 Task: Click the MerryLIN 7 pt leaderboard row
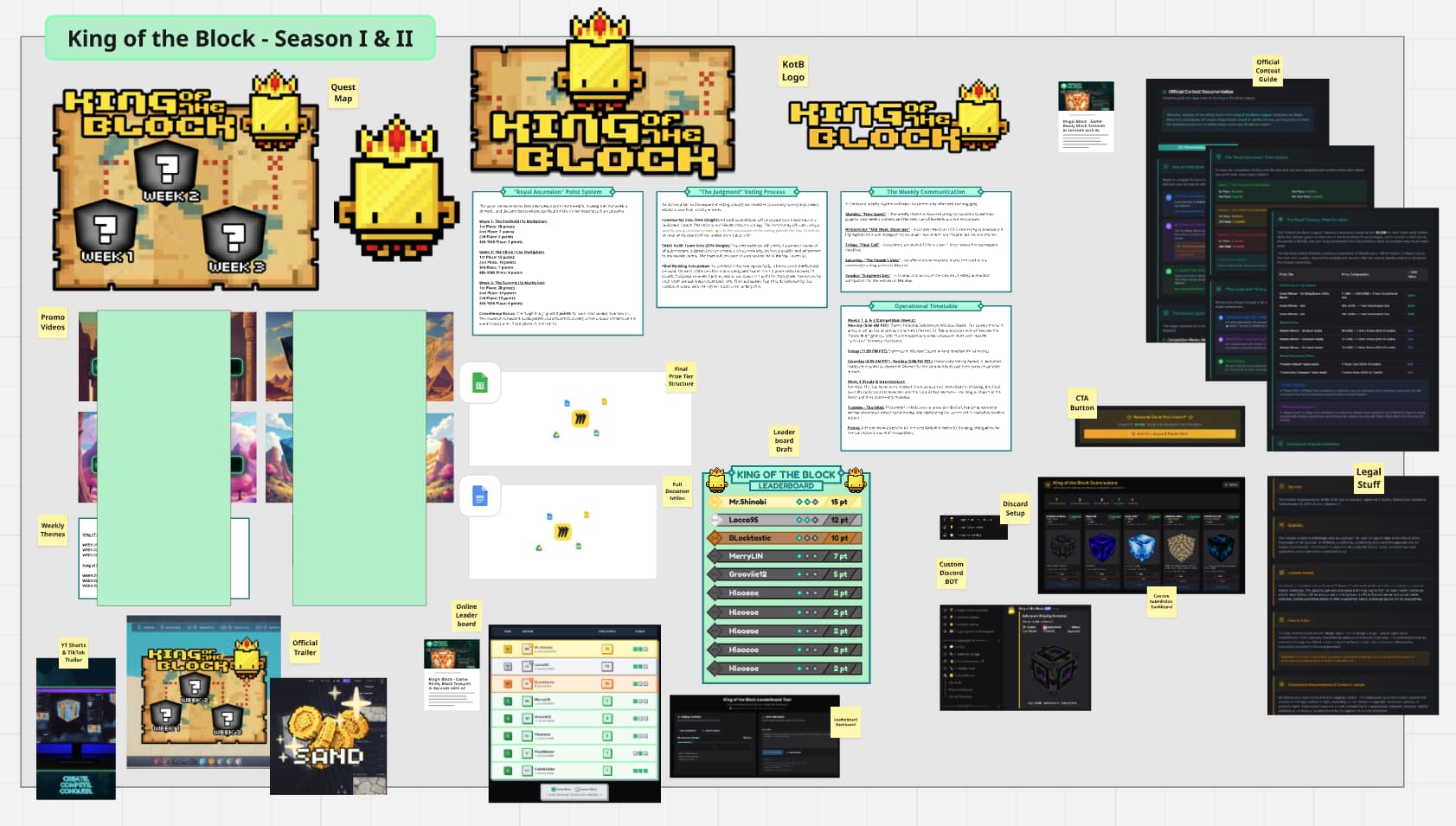click(x=785, y=556)
